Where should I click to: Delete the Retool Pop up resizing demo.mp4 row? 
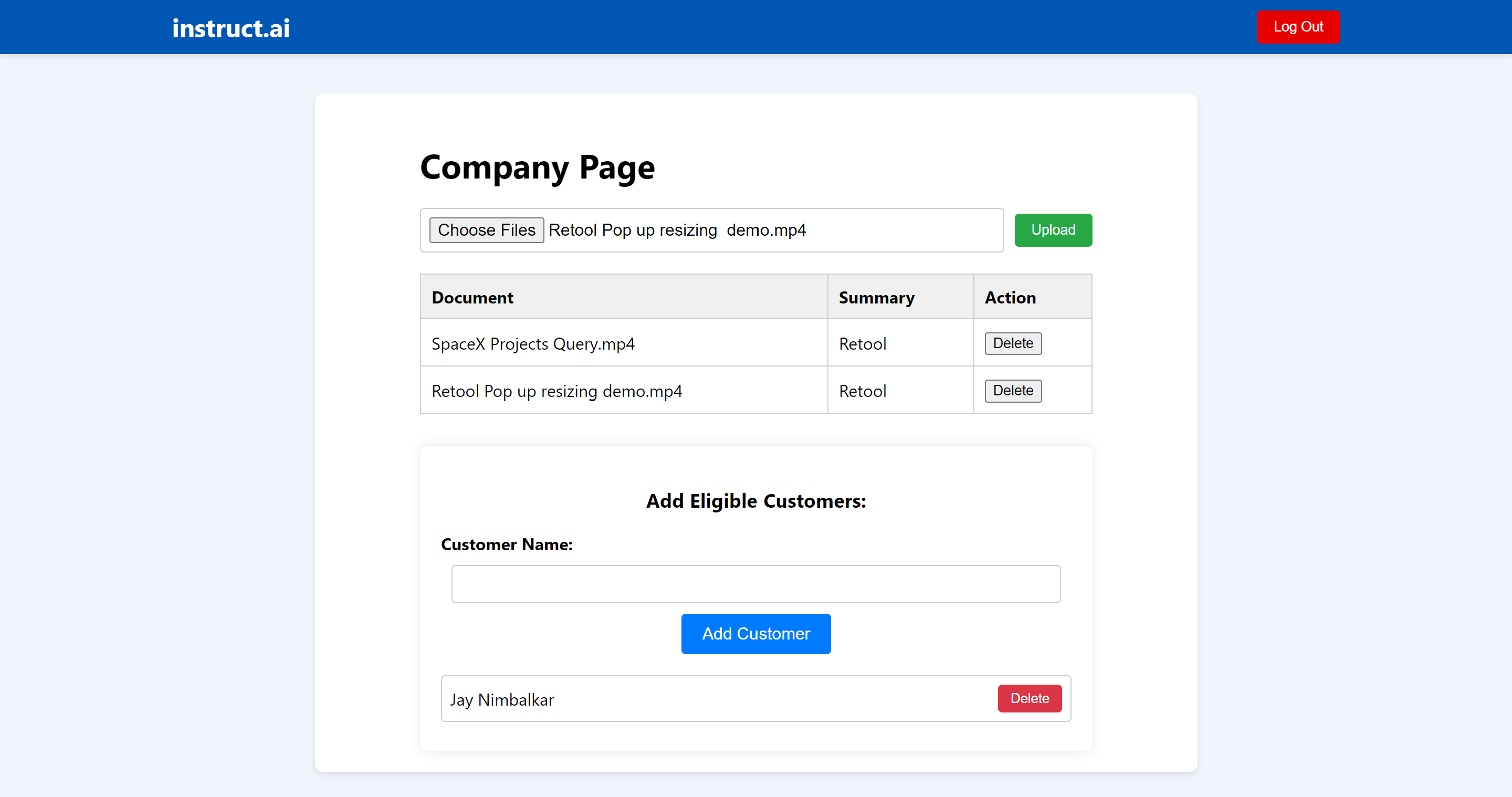point(1013,390)
